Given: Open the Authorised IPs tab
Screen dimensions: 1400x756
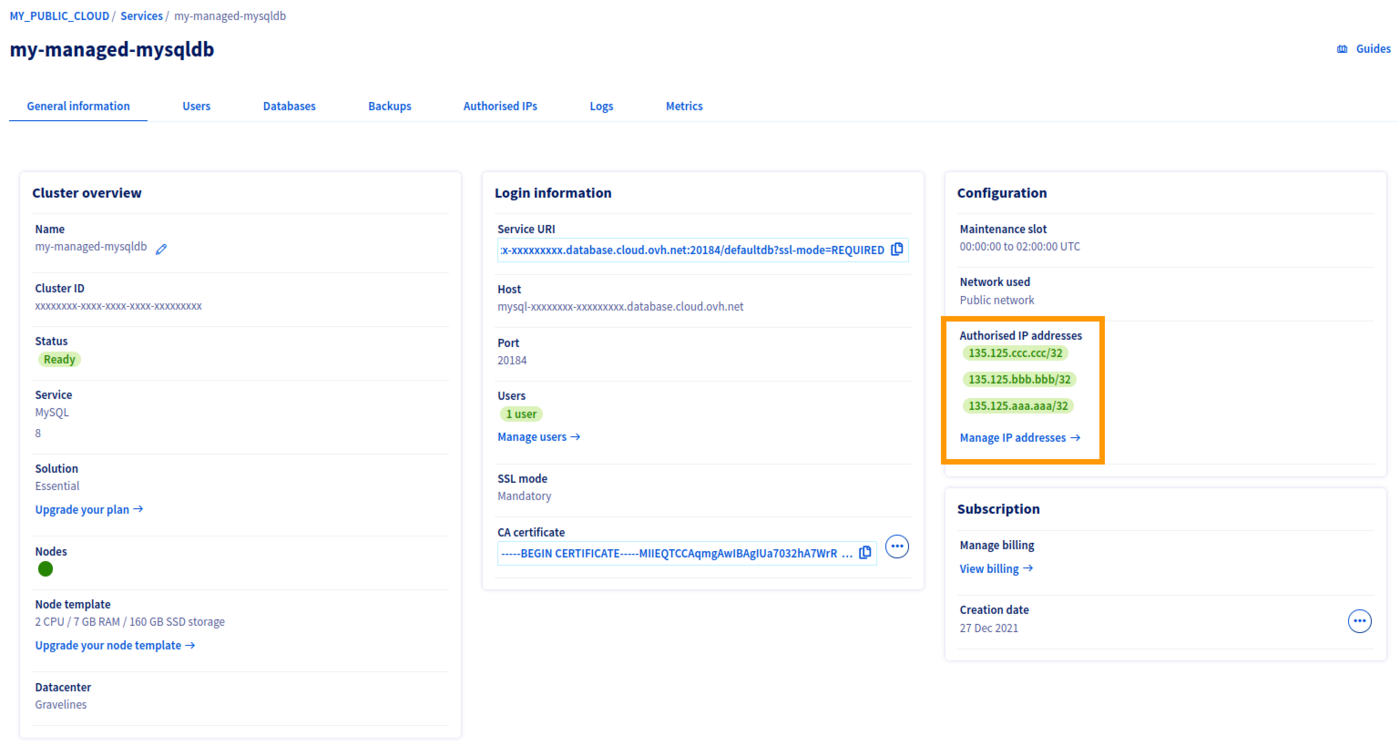Looking at the screenshot, I should coord(500,106).
